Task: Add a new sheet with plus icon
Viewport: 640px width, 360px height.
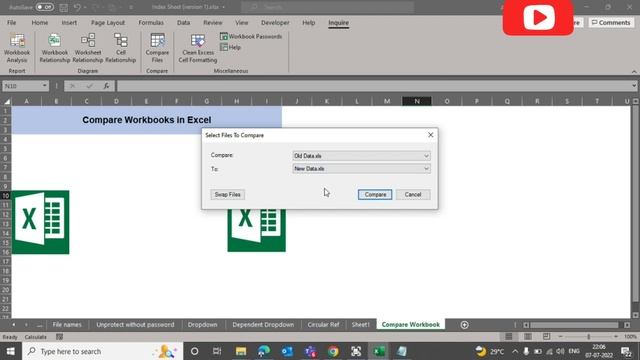Action: point(464,325)
